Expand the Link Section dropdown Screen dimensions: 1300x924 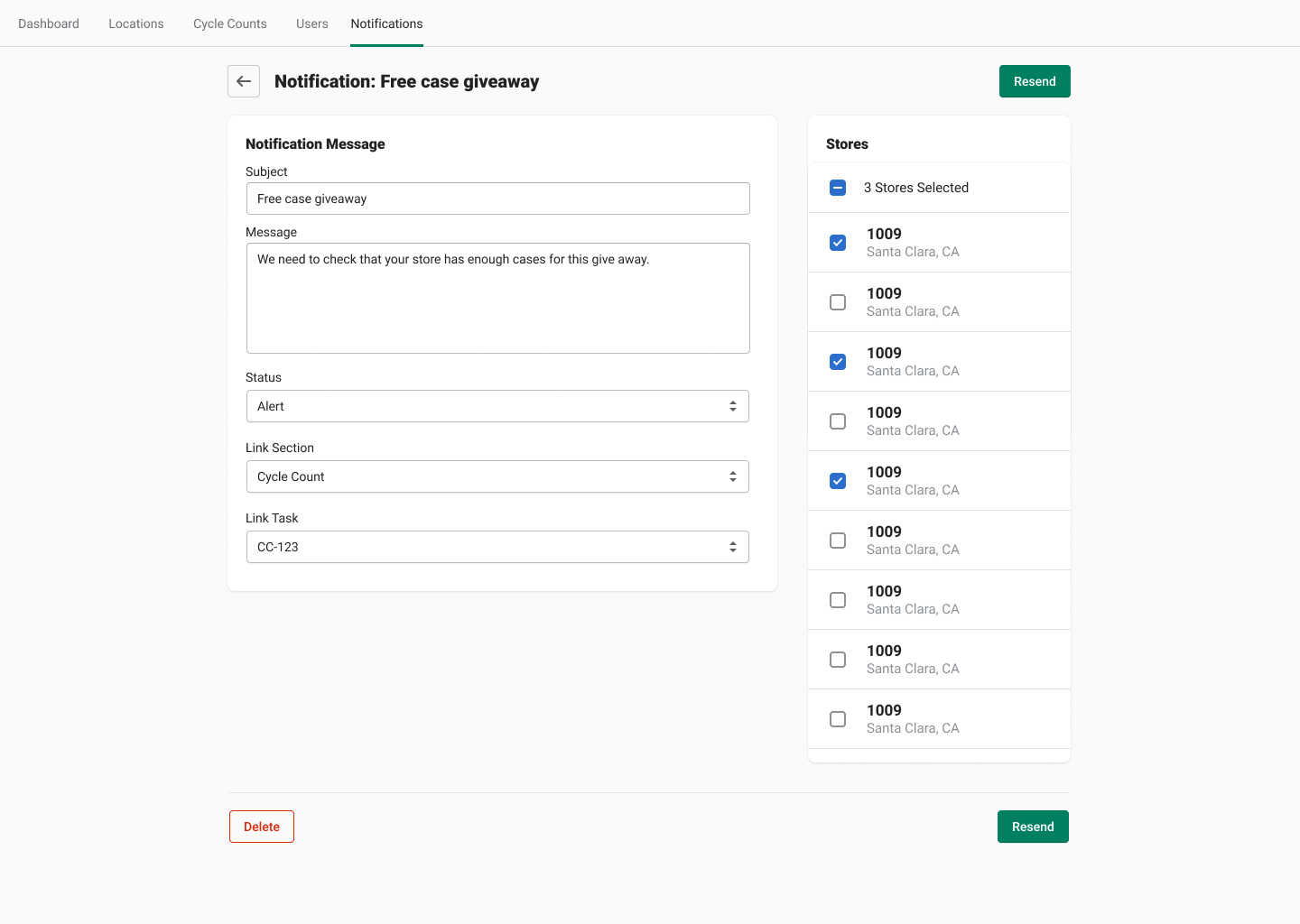click(498, 476)
